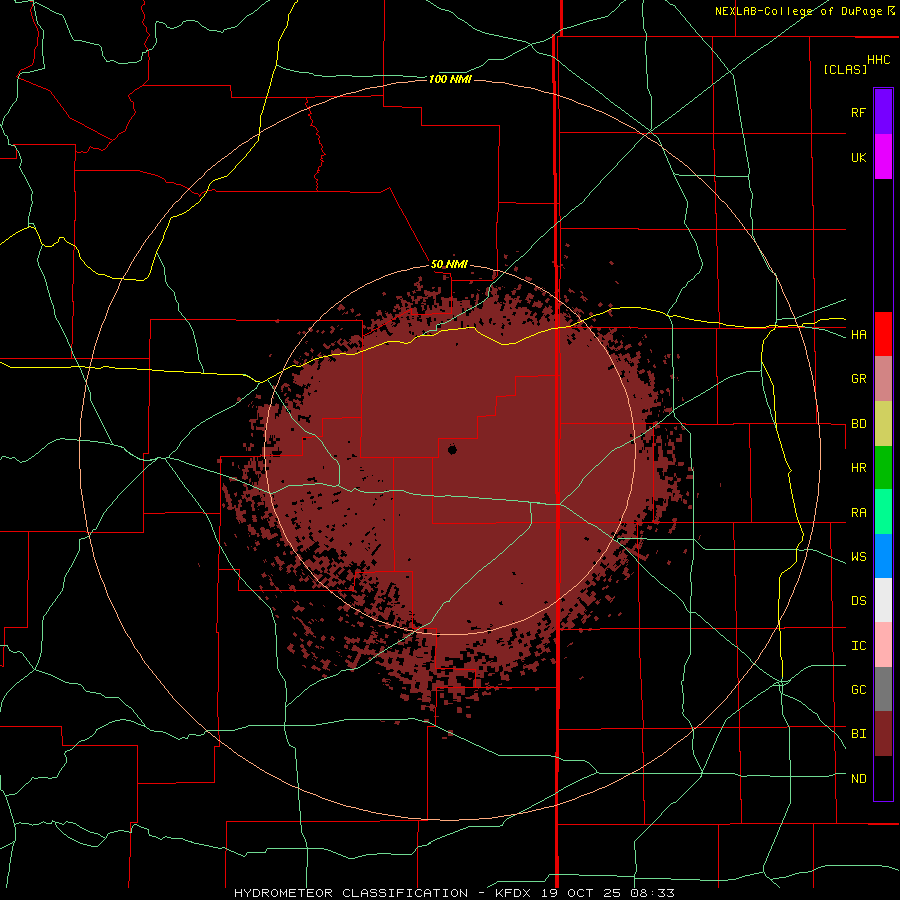Click the BI legend label

click(x=858, y=734)
